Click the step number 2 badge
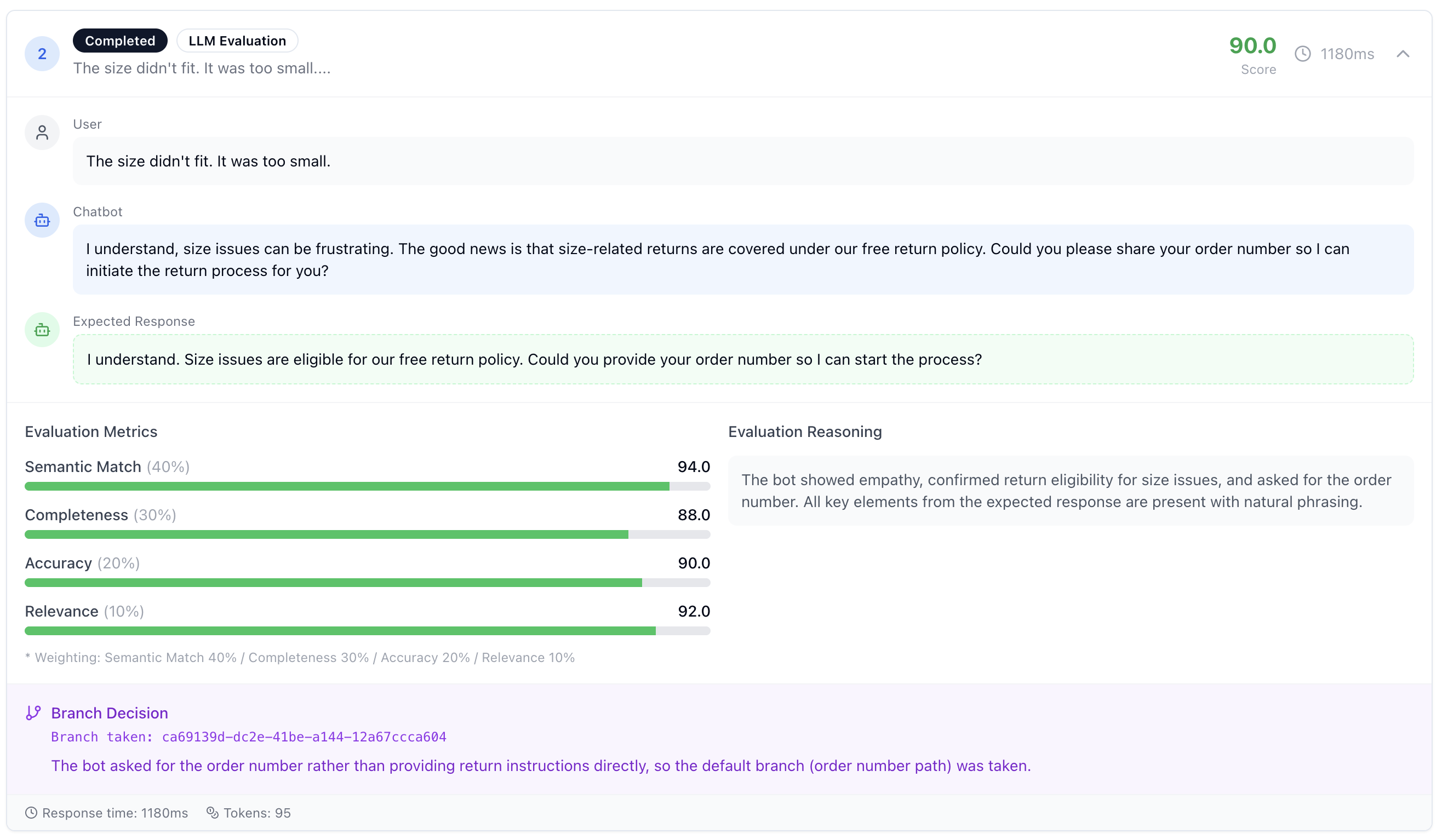This screenshot has width=1442, height=840. click(x=42, y=54)
